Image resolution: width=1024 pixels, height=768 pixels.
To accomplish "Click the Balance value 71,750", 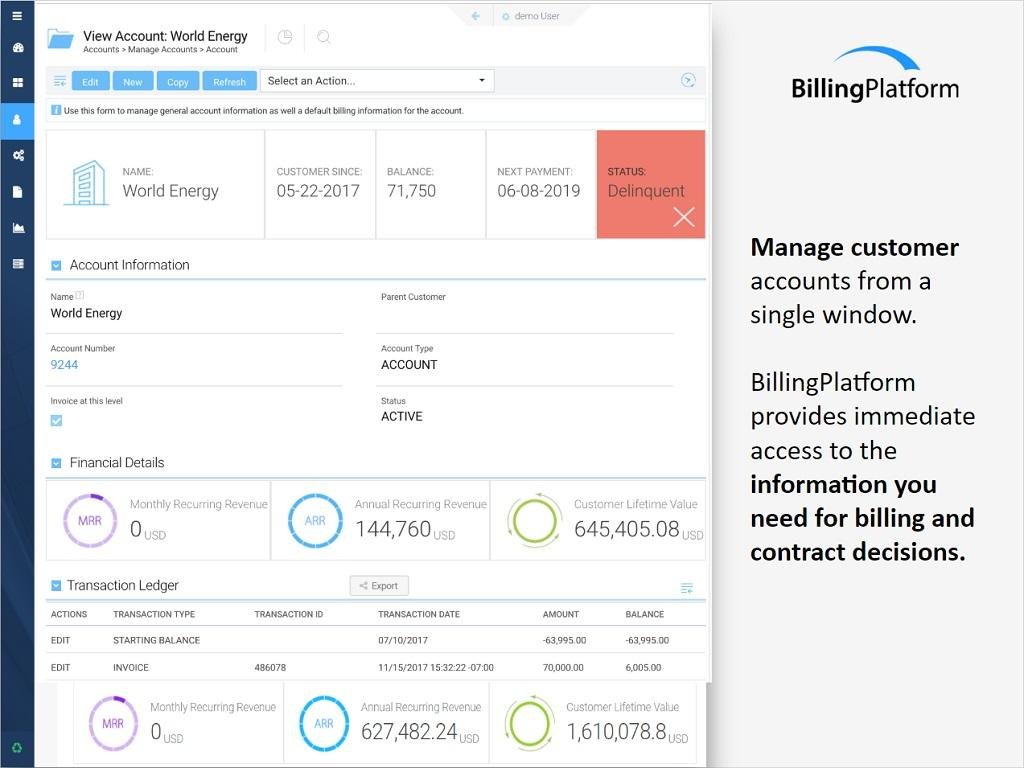I will [x=411, y=191].
